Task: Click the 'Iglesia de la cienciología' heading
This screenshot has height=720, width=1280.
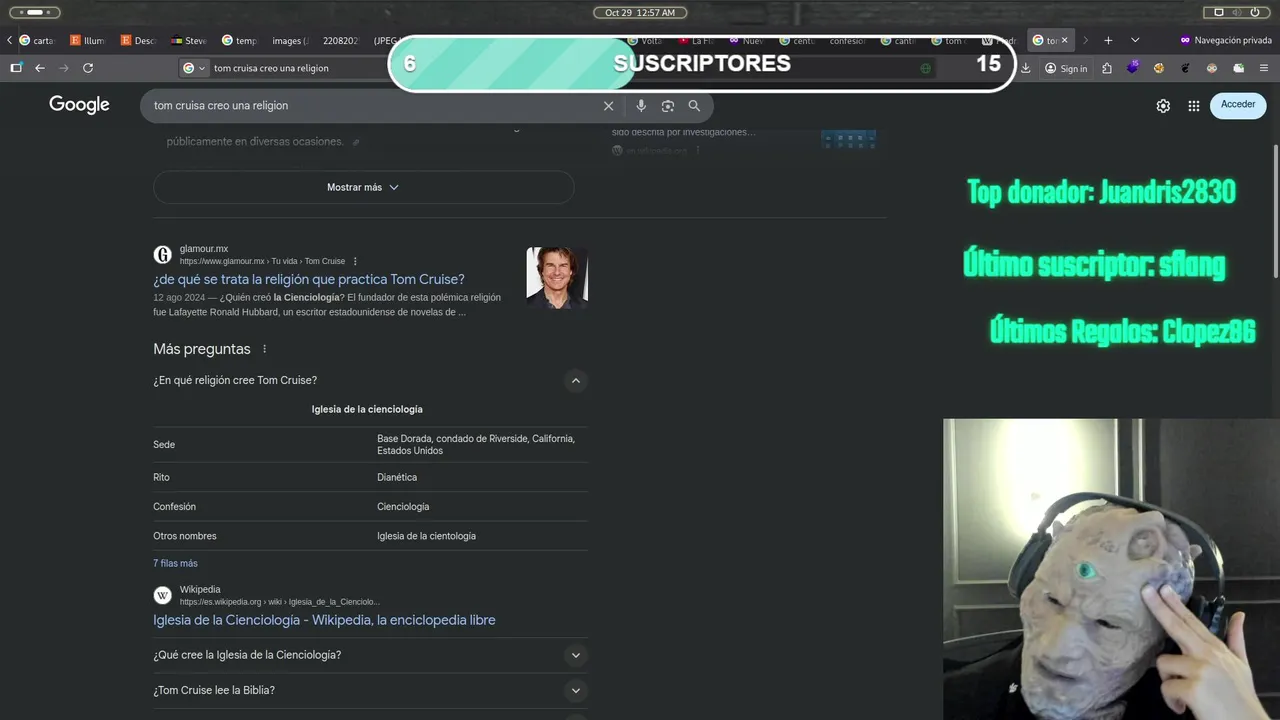Action: coord(367,409)
